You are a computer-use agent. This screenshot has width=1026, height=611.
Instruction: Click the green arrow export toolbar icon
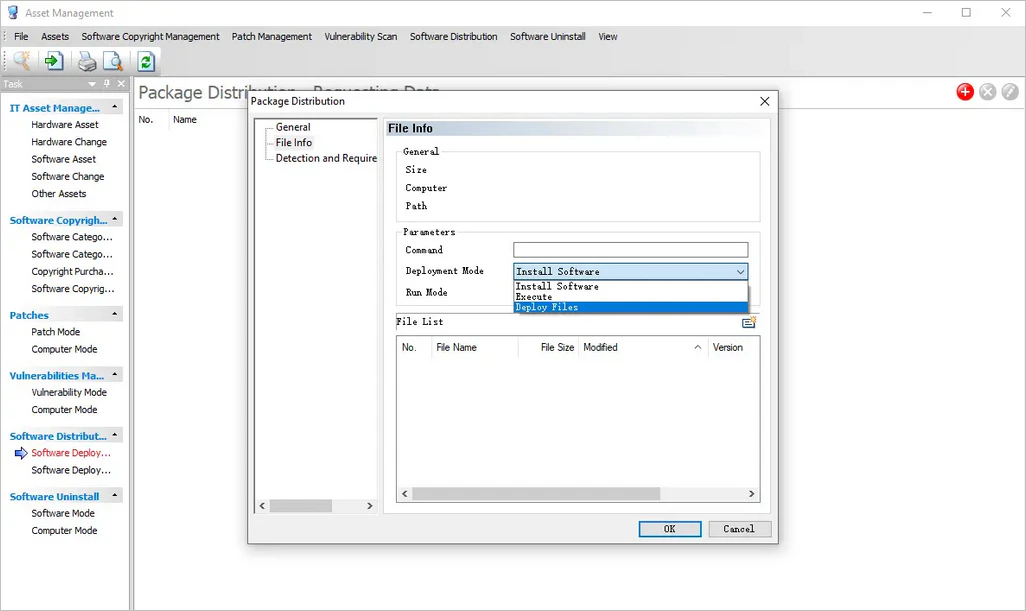coord(54,61)
